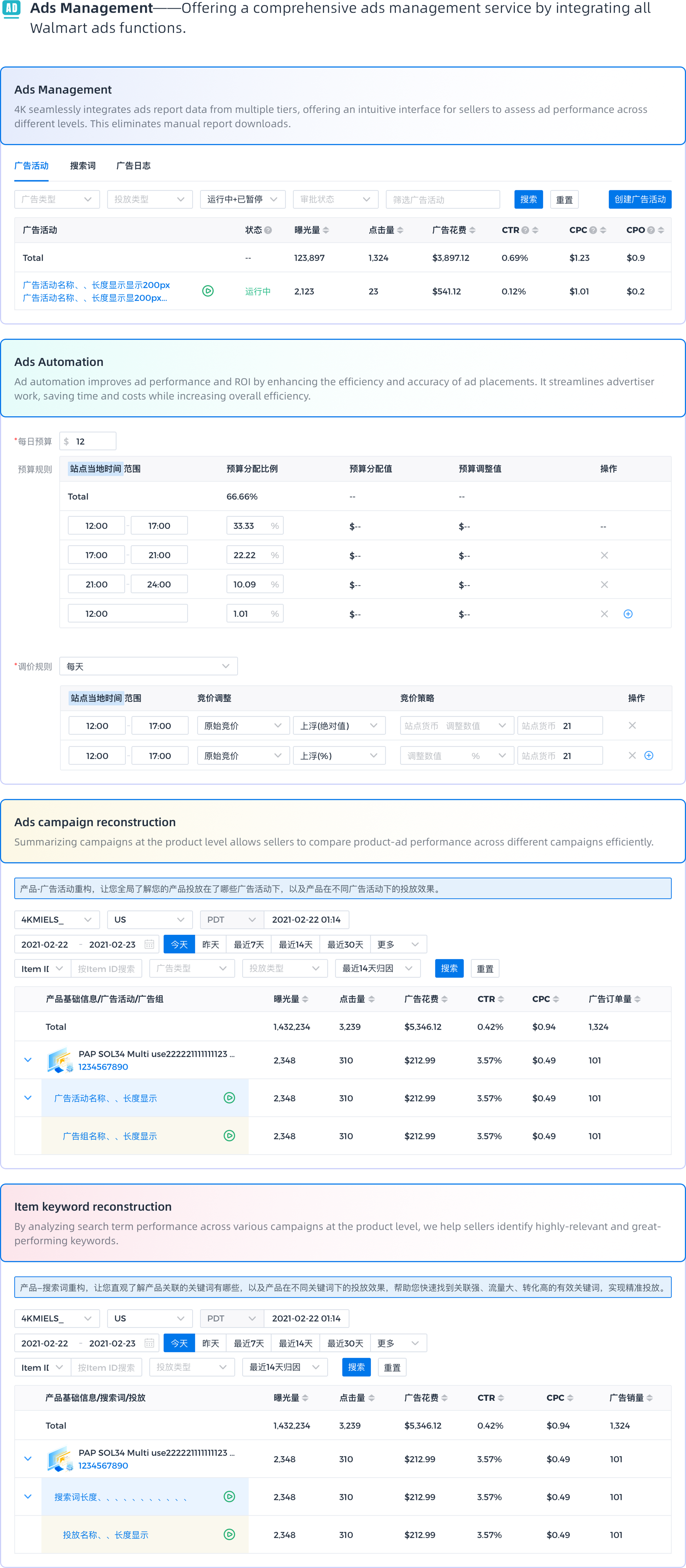Open 更多 date range dropdown in campaign reconstruction

398,944
